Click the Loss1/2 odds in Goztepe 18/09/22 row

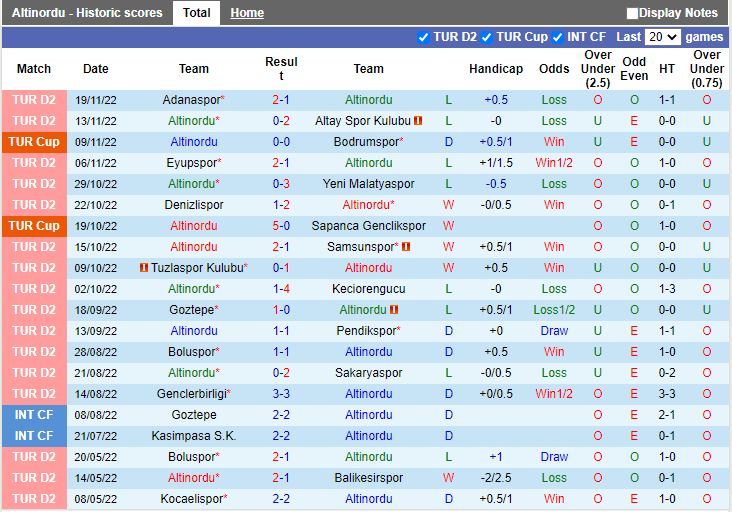554,310
